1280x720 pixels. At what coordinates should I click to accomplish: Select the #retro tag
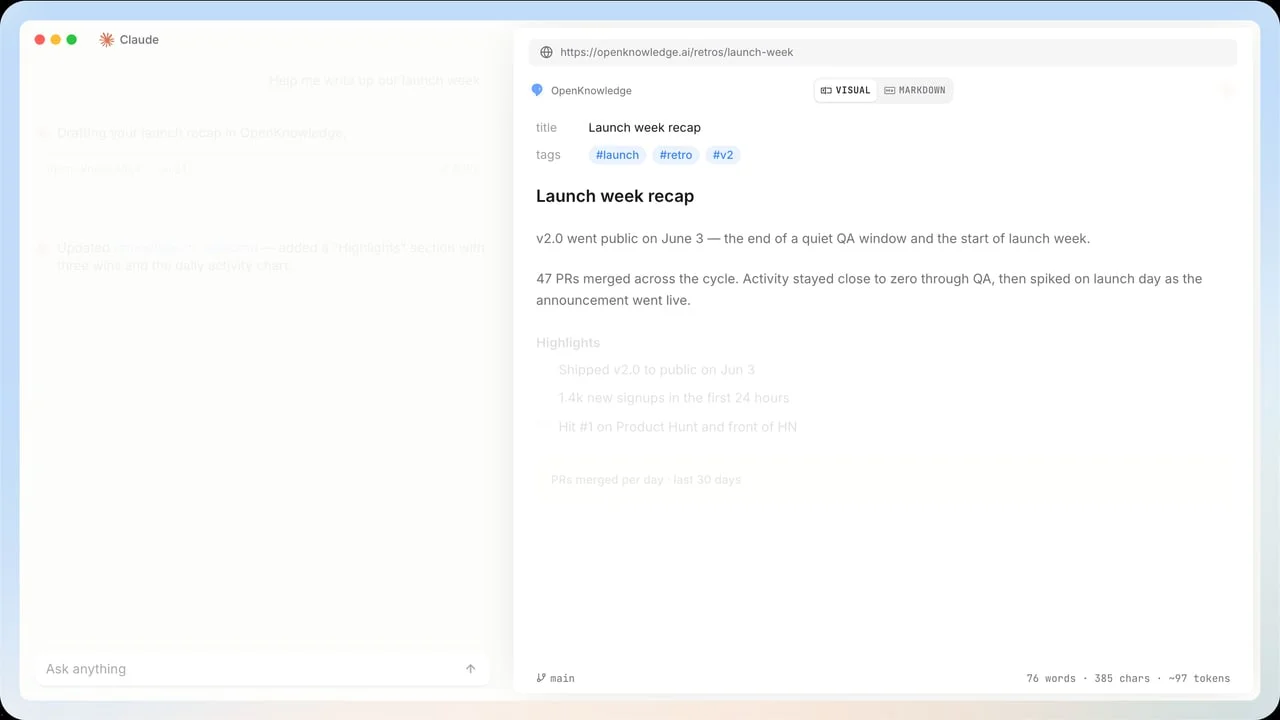(x=676, y=155)
